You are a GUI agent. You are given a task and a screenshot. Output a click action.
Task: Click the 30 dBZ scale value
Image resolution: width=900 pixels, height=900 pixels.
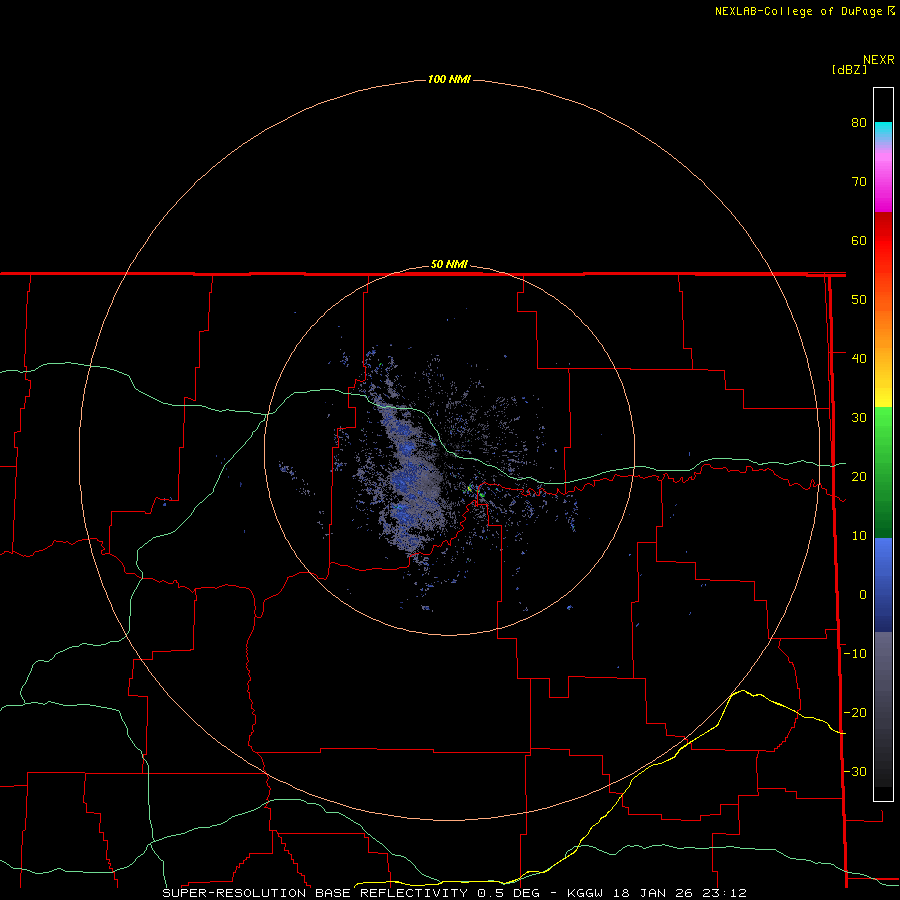pos(859,417)
